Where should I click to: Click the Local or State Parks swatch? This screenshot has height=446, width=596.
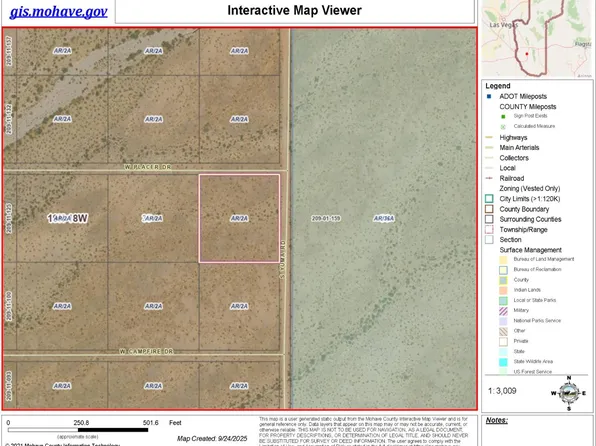(503, 301)
